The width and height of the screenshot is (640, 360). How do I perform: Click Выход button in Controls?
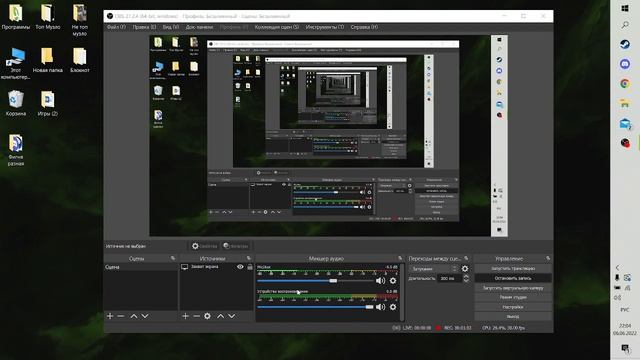point(513,316)
